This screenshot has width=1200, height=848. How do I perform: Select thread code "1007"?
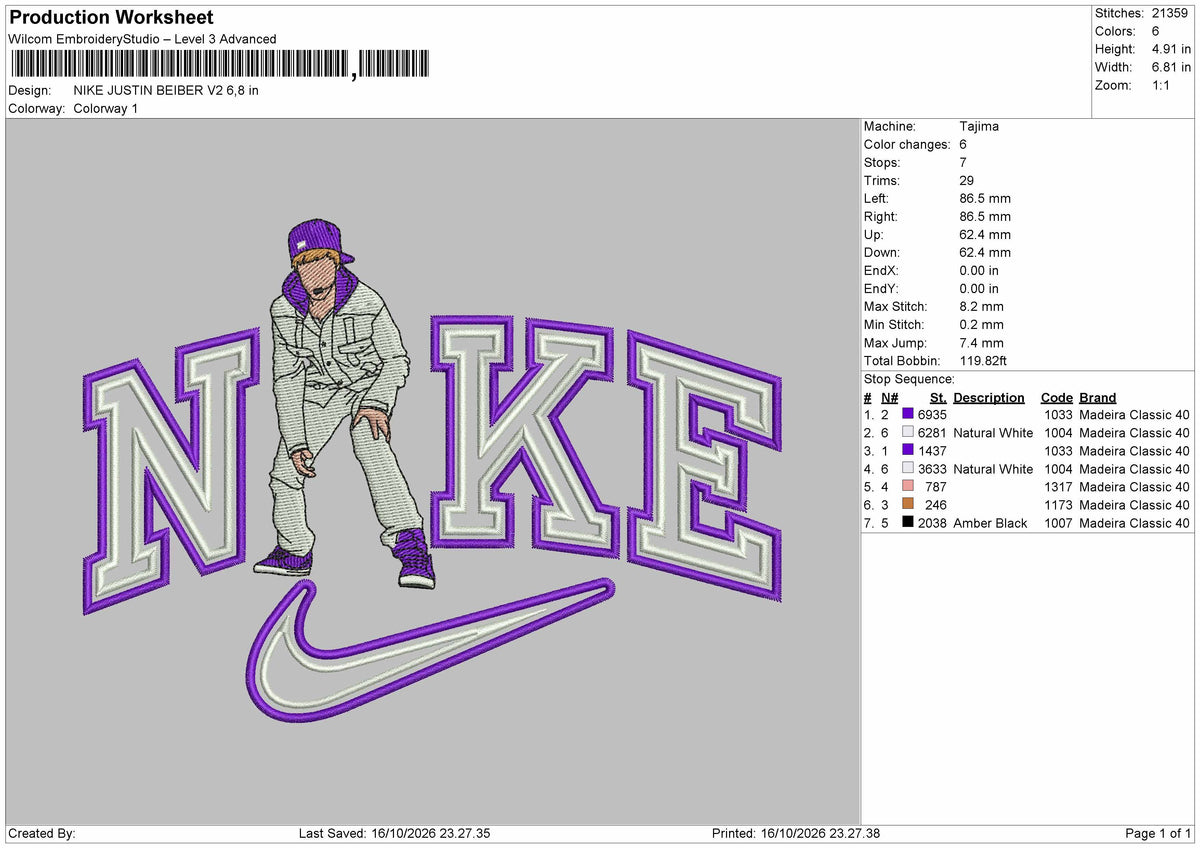click(1058, 523)
